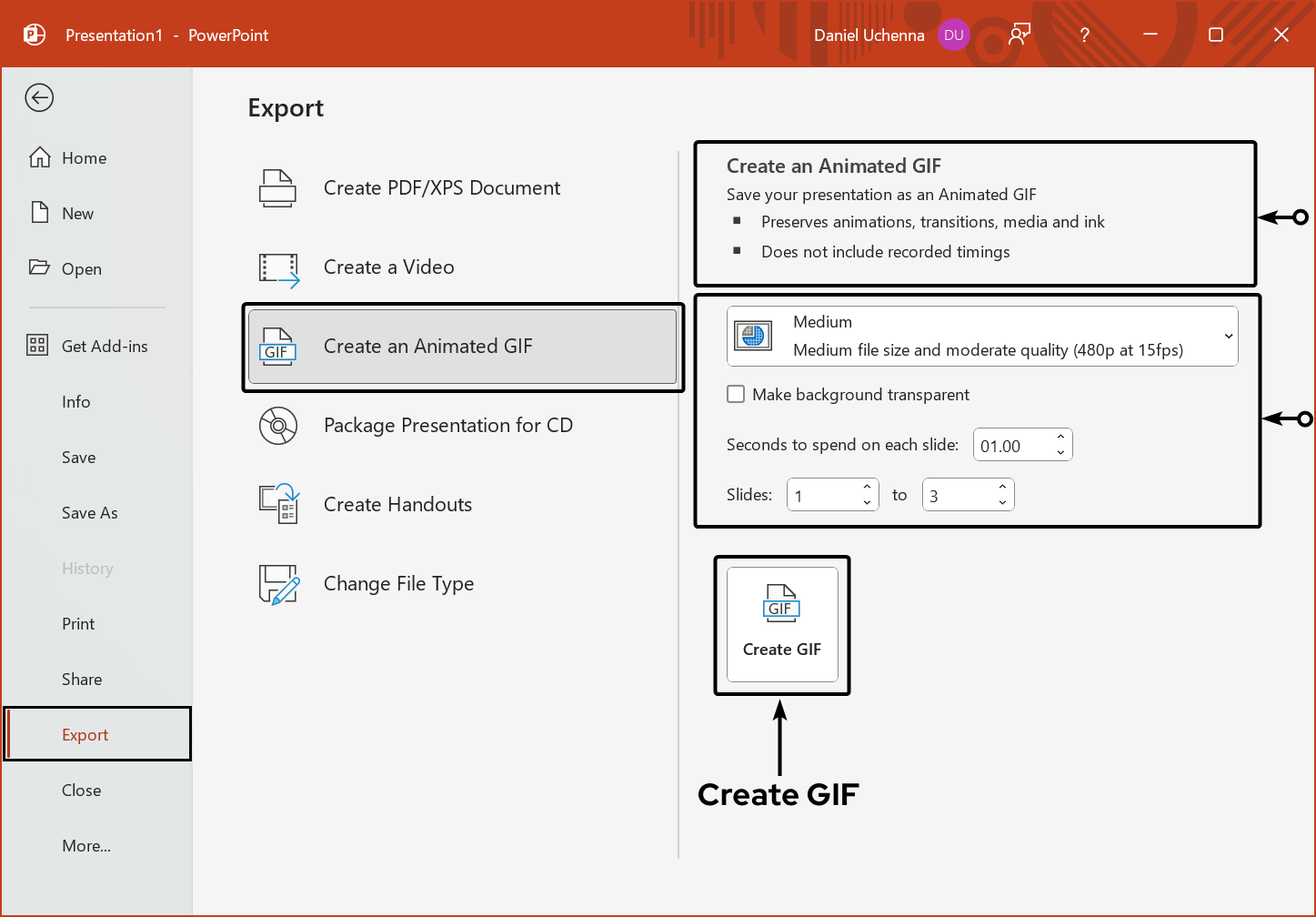Click the Create GIF button
The image size is (1316, 917).
[781, 625]
